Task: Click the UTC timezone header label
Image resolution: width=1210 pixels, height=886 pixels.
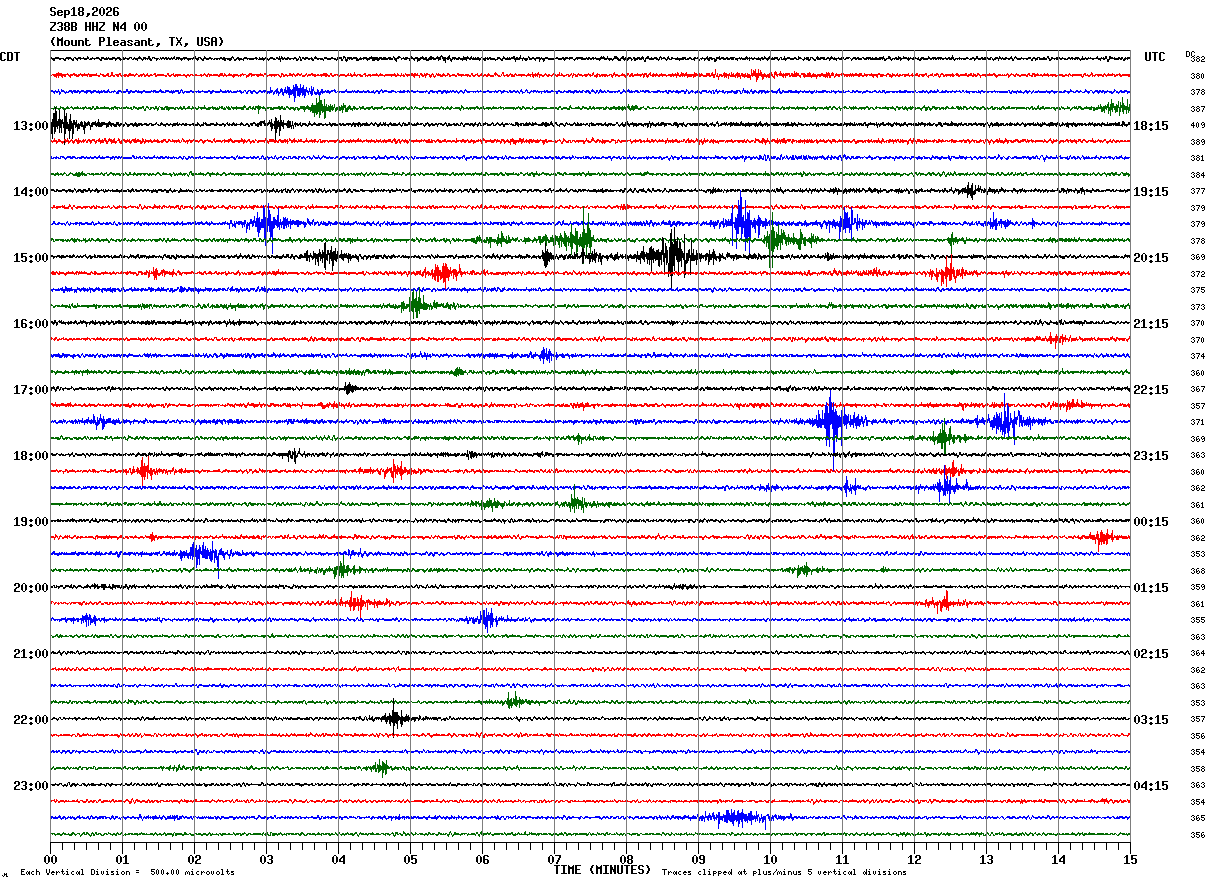Action: pos(1155,57)
